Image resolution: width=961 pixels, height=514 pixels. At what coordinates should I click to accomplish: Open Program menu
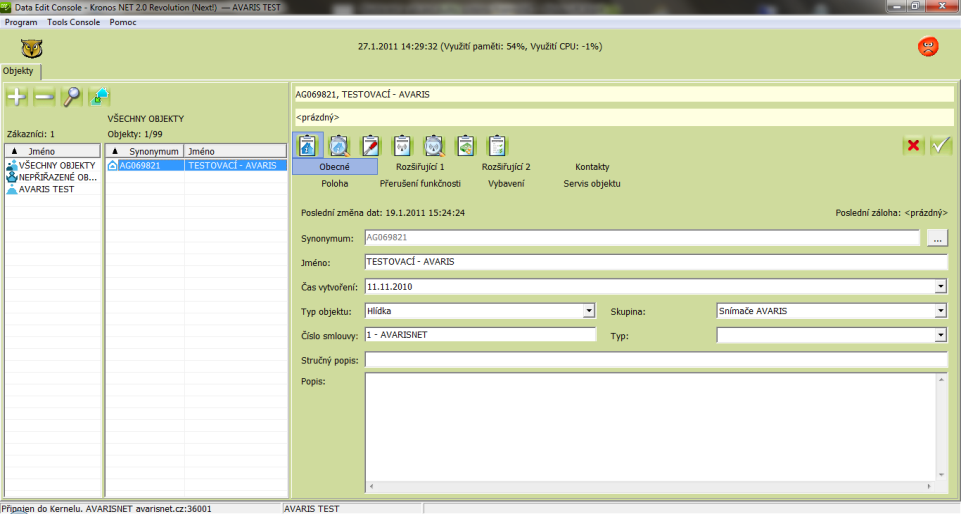tap(21, 22)
